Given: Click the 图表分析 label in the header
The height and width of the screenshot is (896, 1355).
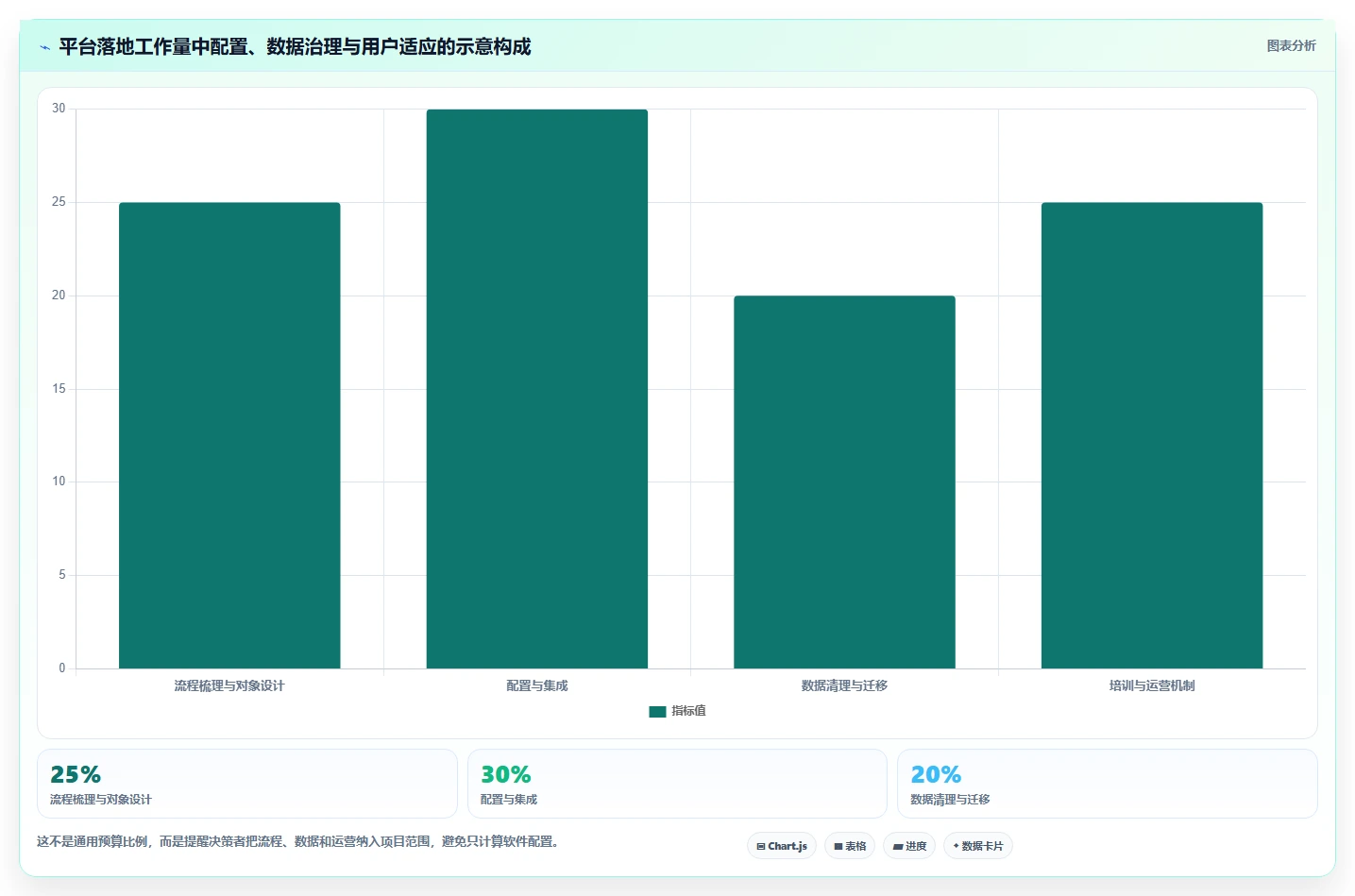Looking at the screenshot, I should 1291,45.
